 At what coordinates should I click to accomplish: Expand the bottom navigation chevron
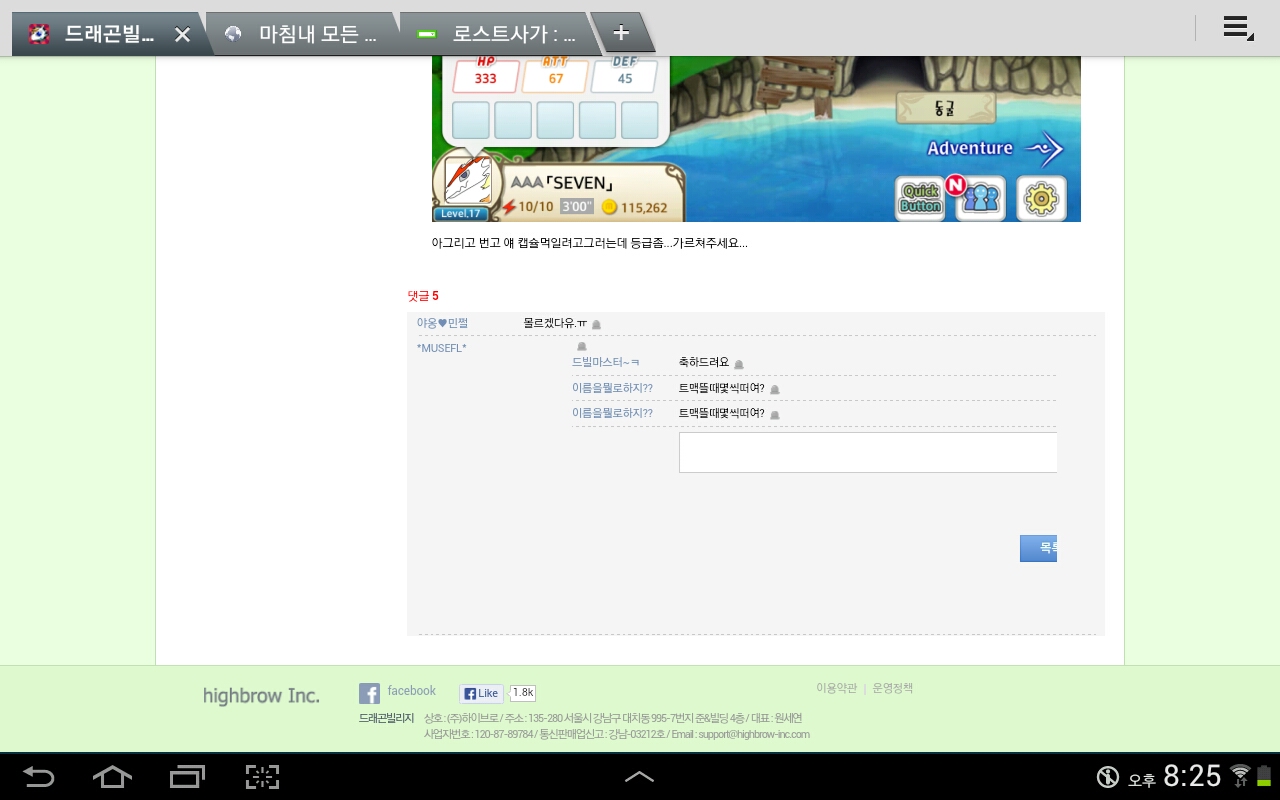tap(639, 776)
